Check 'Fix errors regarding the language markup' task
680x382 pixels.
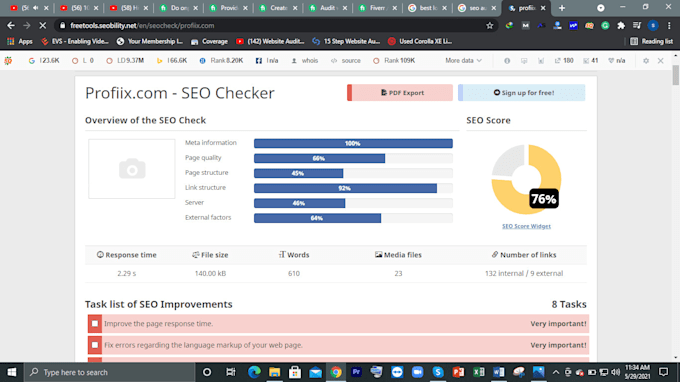(x=95, y=345)
